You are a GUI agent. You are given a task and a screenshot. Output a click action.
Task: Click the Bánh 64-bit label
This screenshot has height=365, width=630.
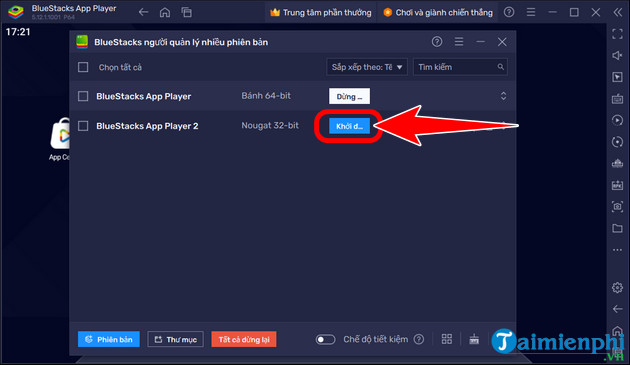pyautogui.click(x=266, y=96)
